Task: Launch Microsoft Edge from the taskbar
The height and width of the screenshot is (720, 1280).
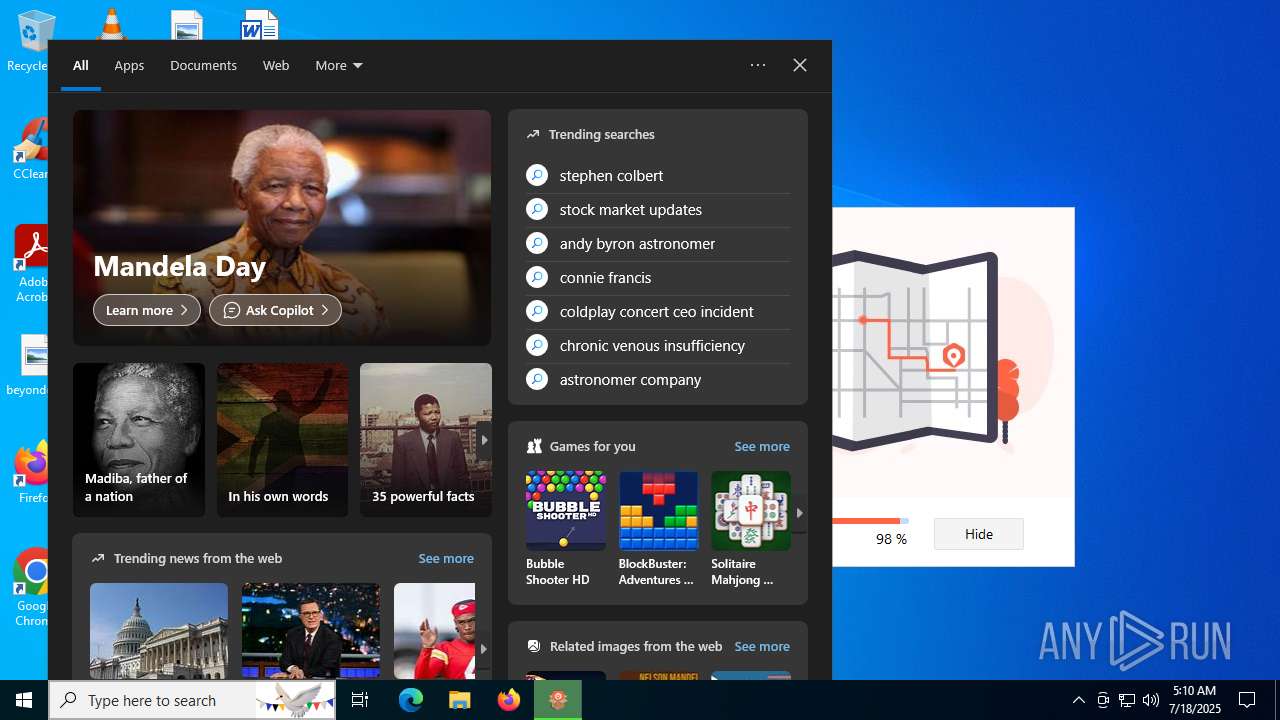Action: (411, 700)
